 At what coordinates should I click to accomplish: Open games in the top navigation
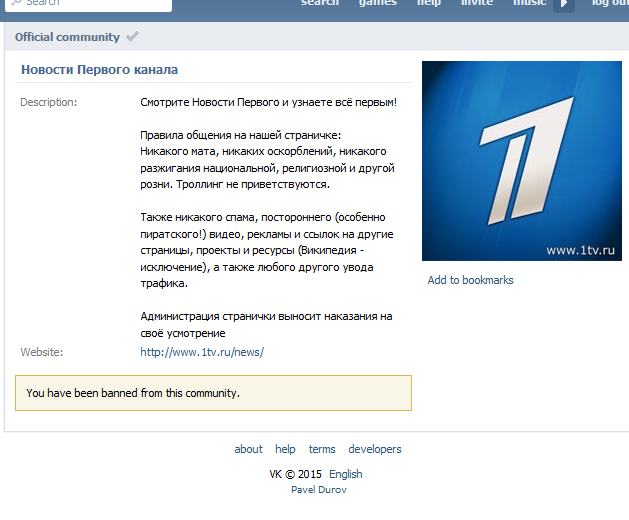[x=378, y=3]
